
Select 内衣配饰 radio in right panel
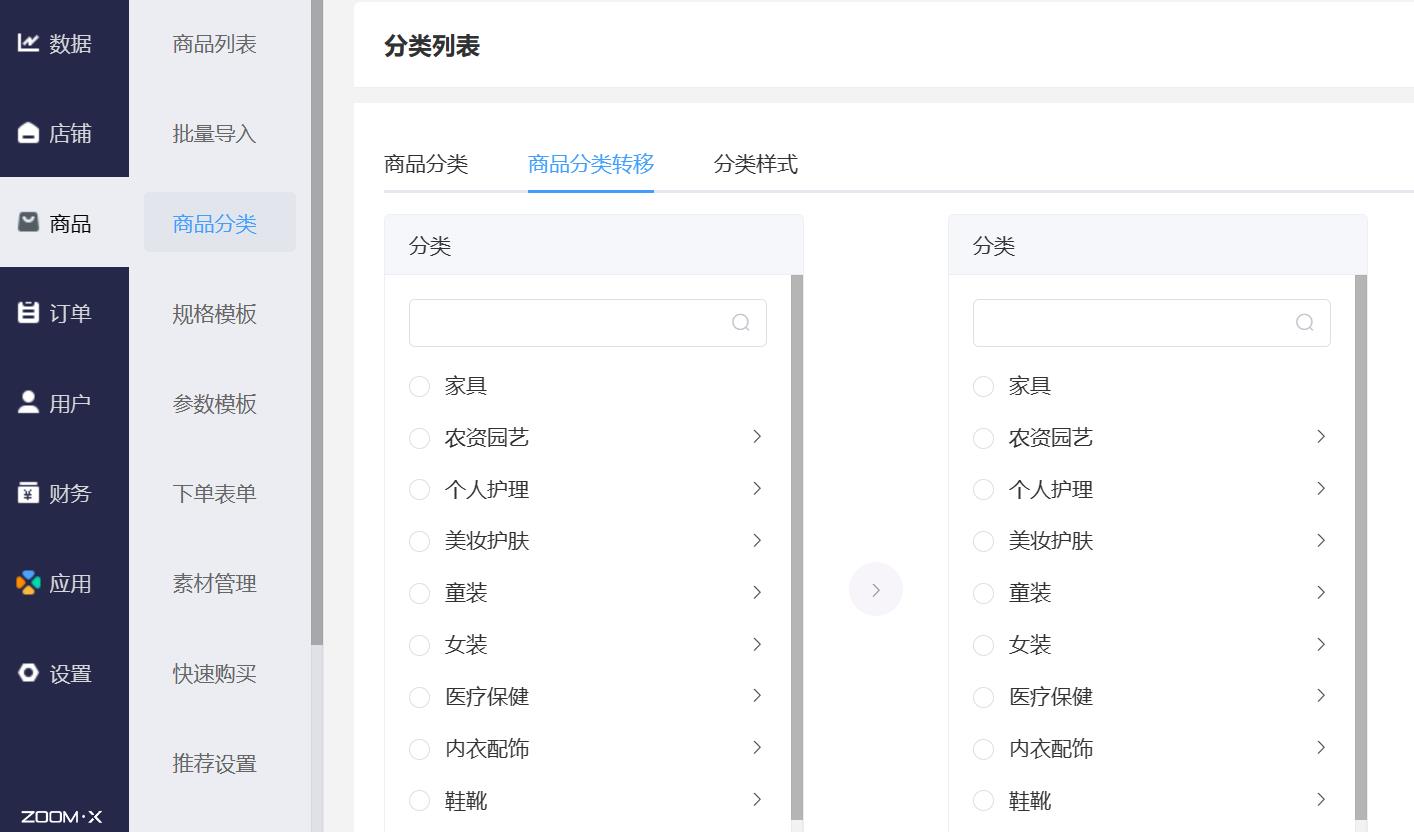(983, 749)
